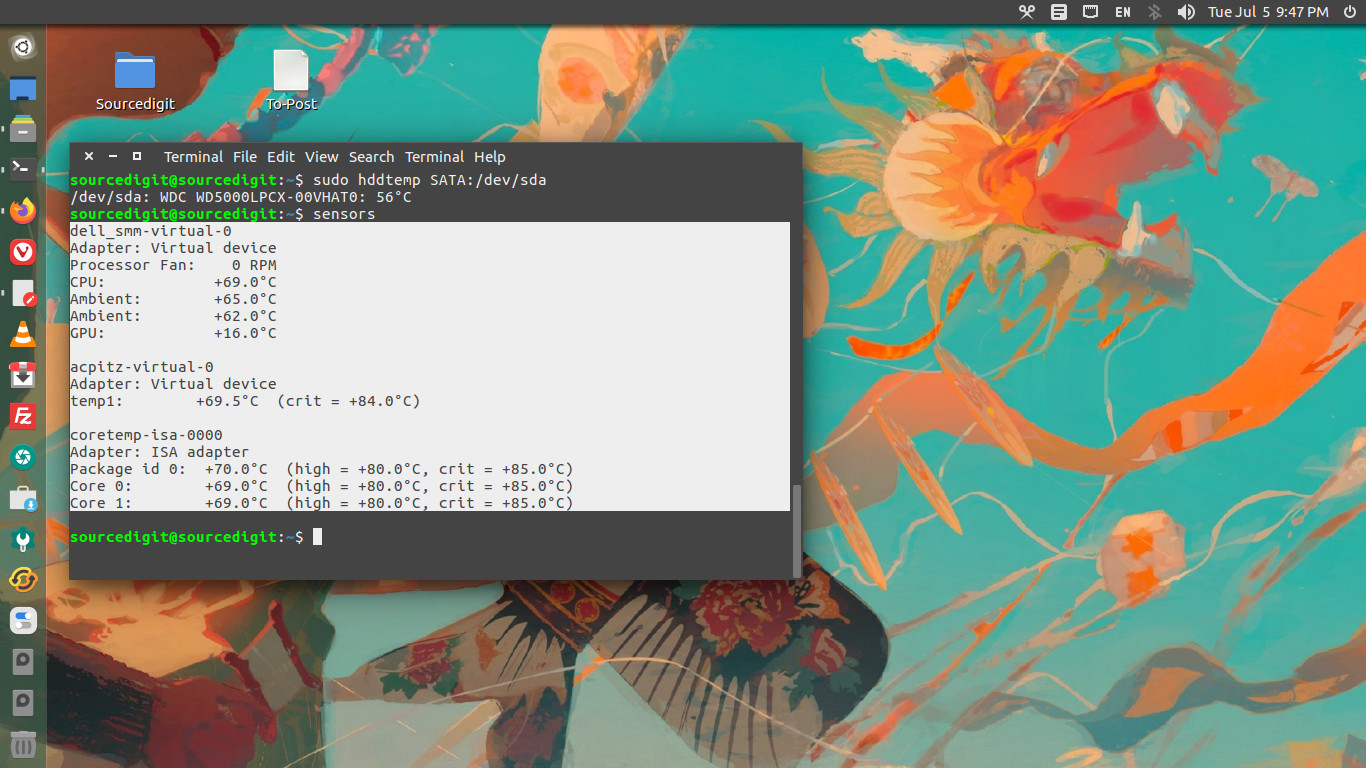Open Ubuntu Software from the dock
The width and height of the screenshot is (1366, 768).
tap(22, 498)
